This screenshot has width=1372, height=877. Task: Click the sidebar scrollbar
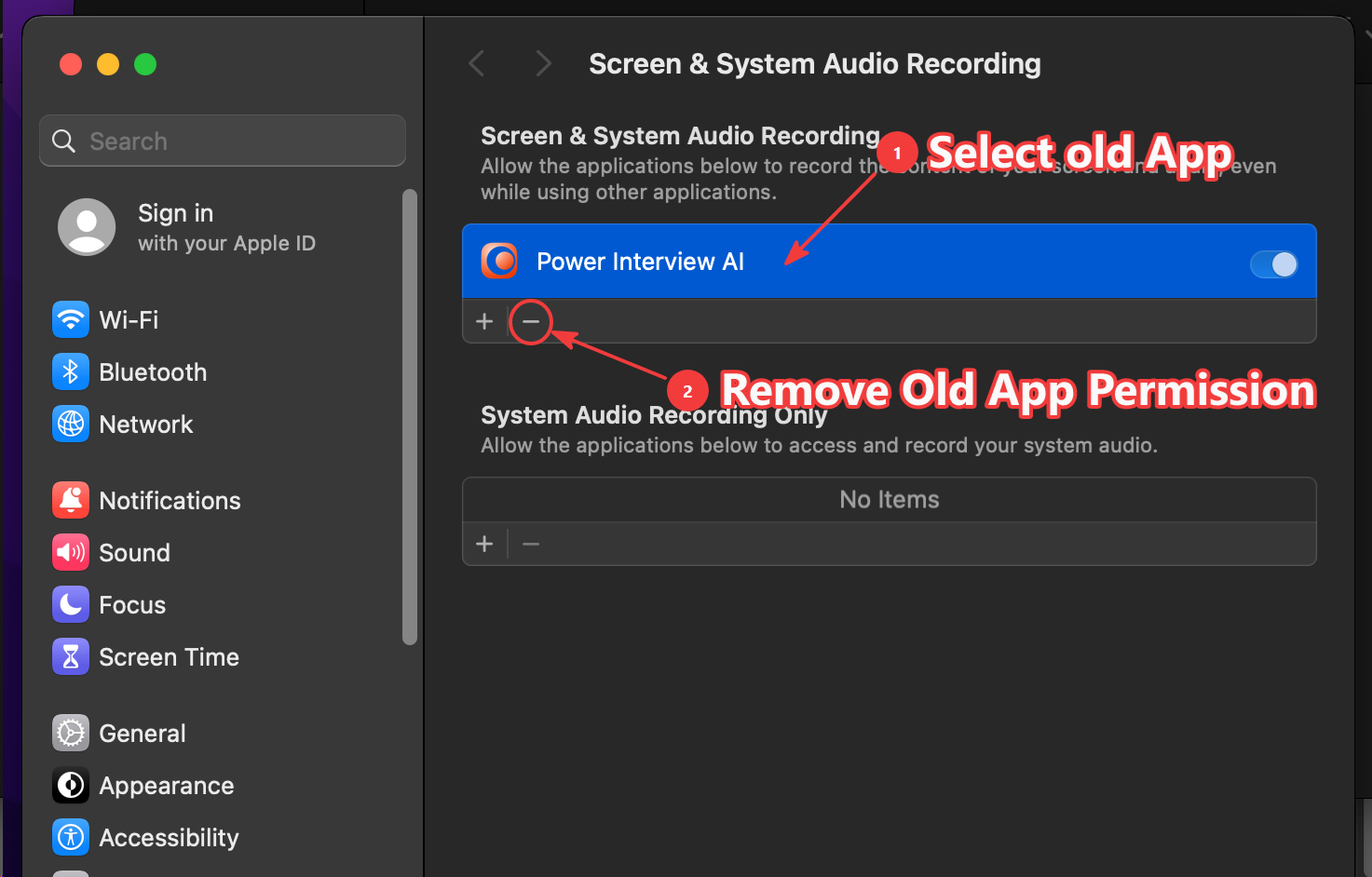[x=410, y=416]
